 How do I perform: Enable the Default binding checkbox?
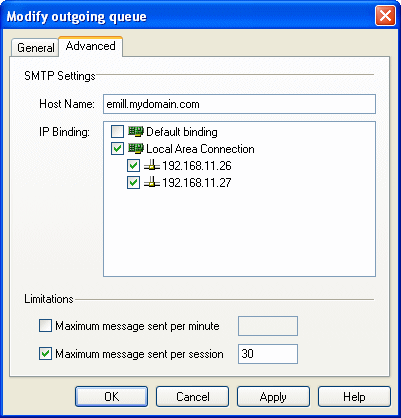coord(117,132)
